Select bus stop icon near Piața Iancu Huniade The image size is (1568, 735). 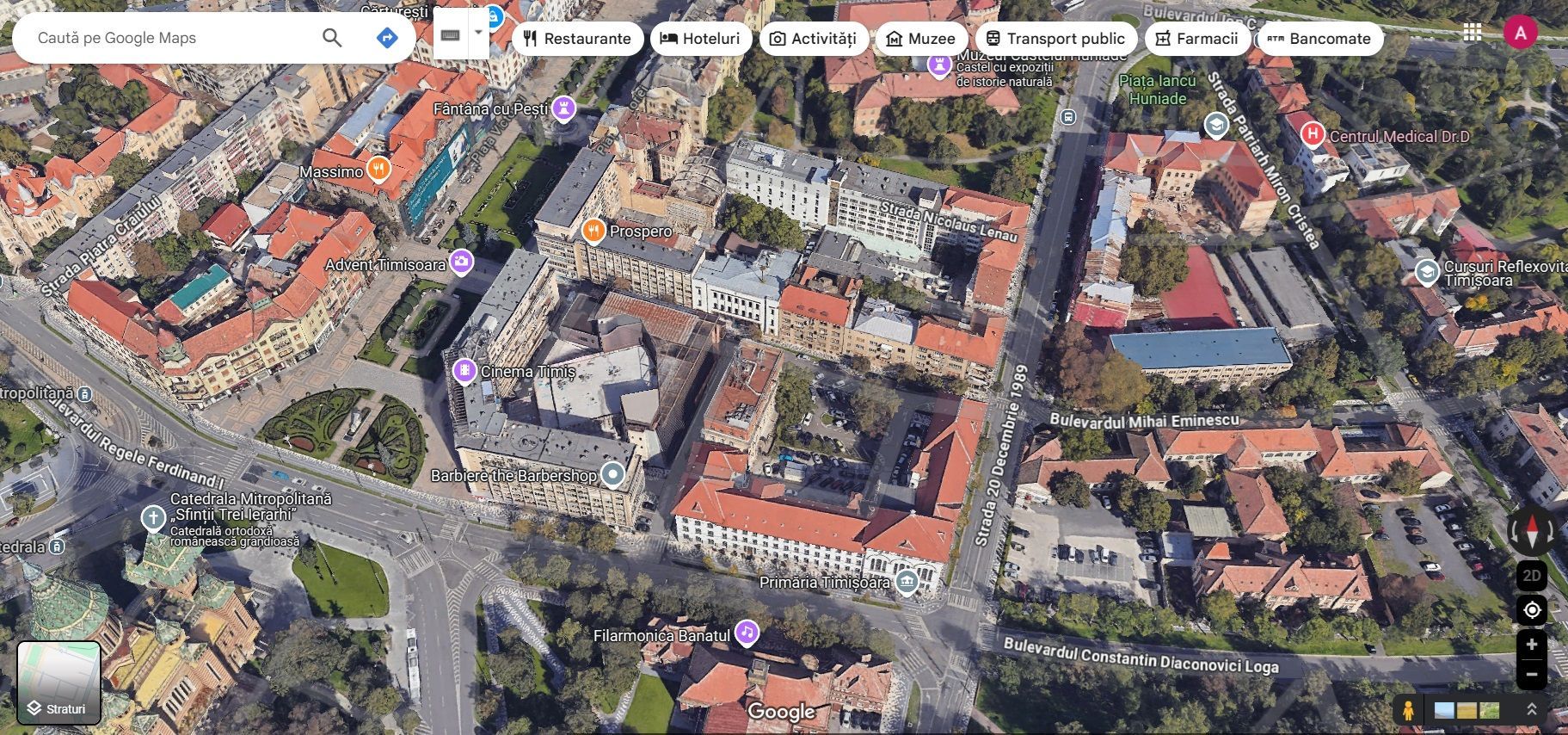1068,117
